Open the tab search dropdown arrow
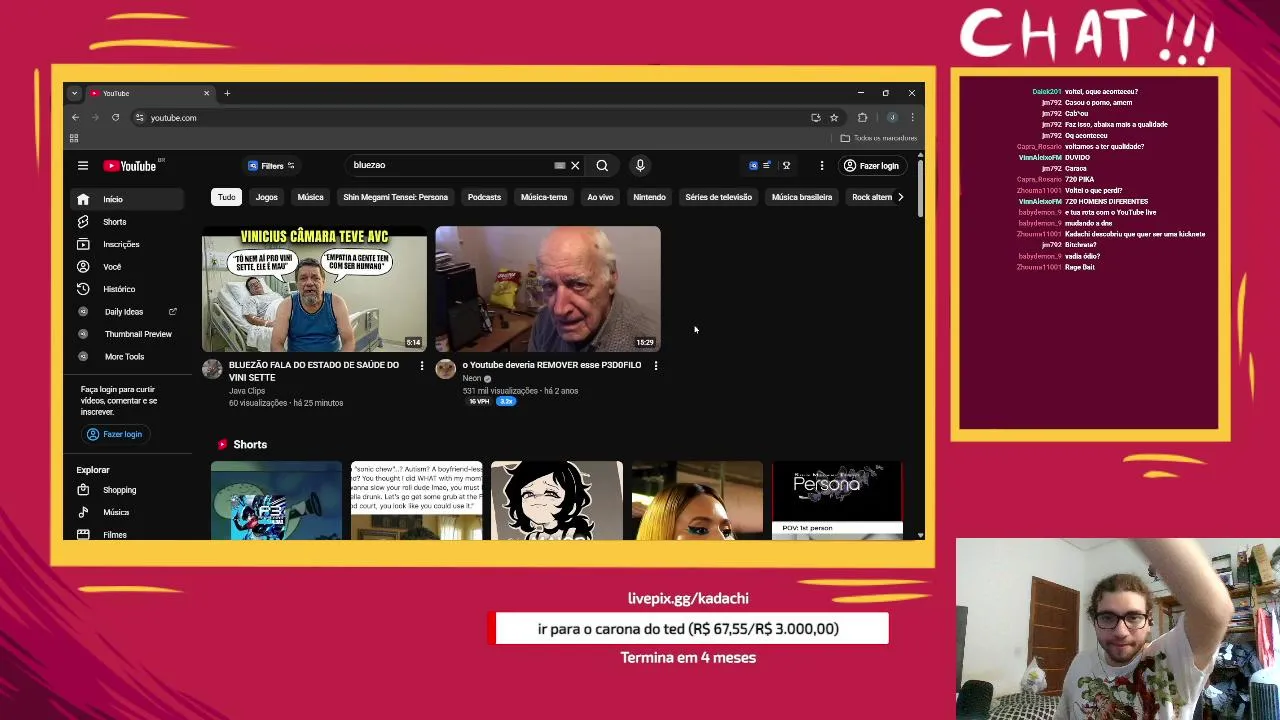Screen dimensions: 1280x720 coord(74,93)
